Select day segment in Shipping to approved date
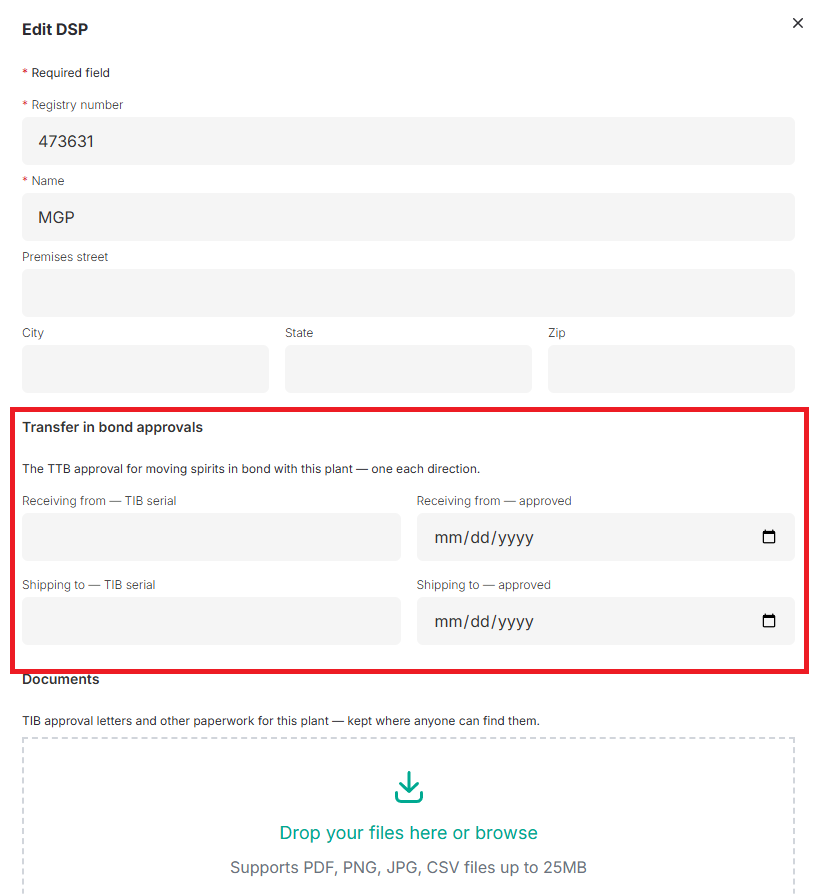 pos(480,622)
